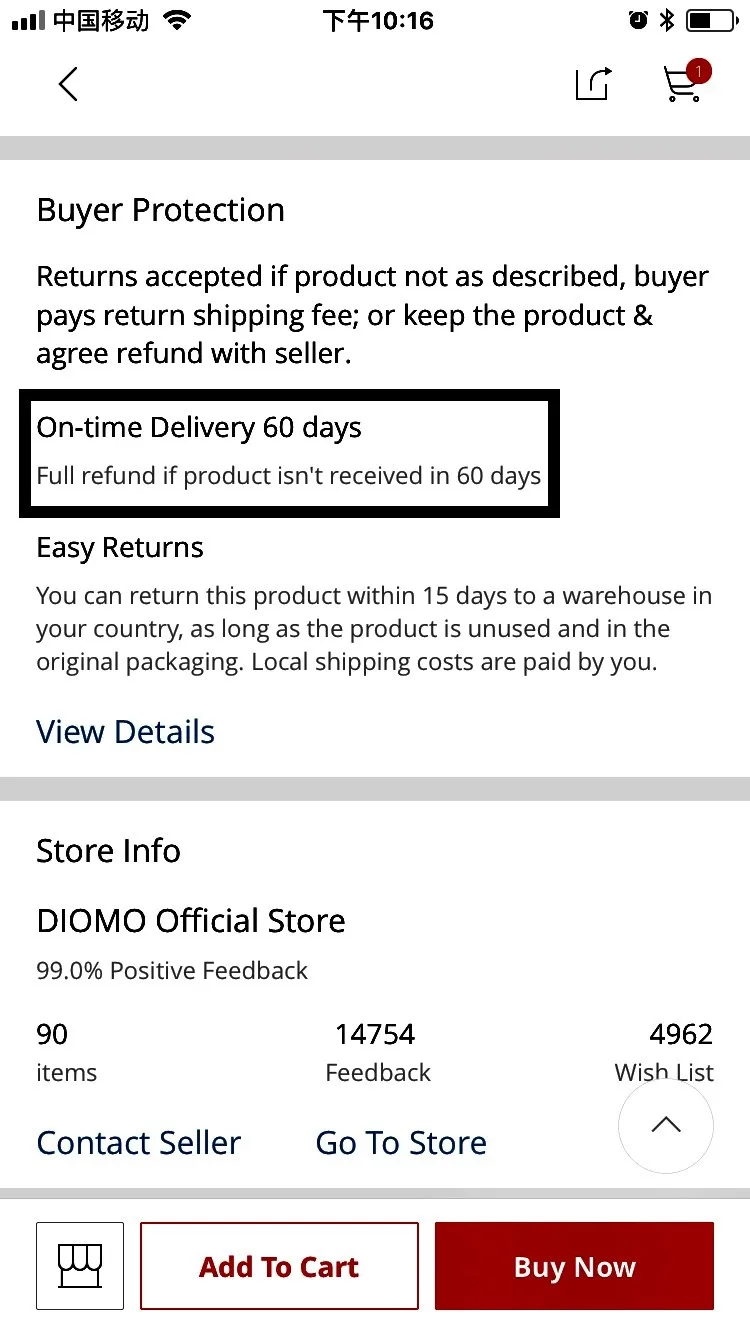Tap the 4962 Wish List count

coord(664,1052)
